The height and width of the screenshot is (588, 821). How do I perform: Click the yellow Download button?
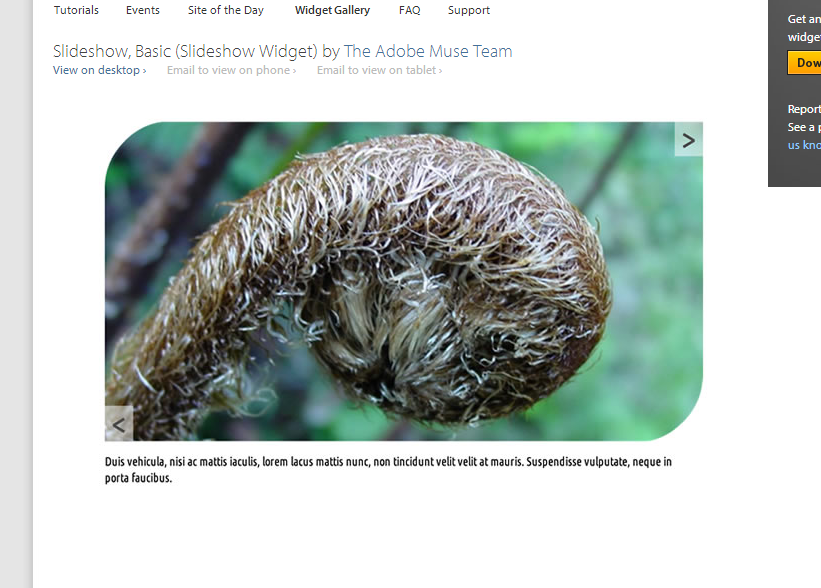pyautogui.click(x=804, y=63)
